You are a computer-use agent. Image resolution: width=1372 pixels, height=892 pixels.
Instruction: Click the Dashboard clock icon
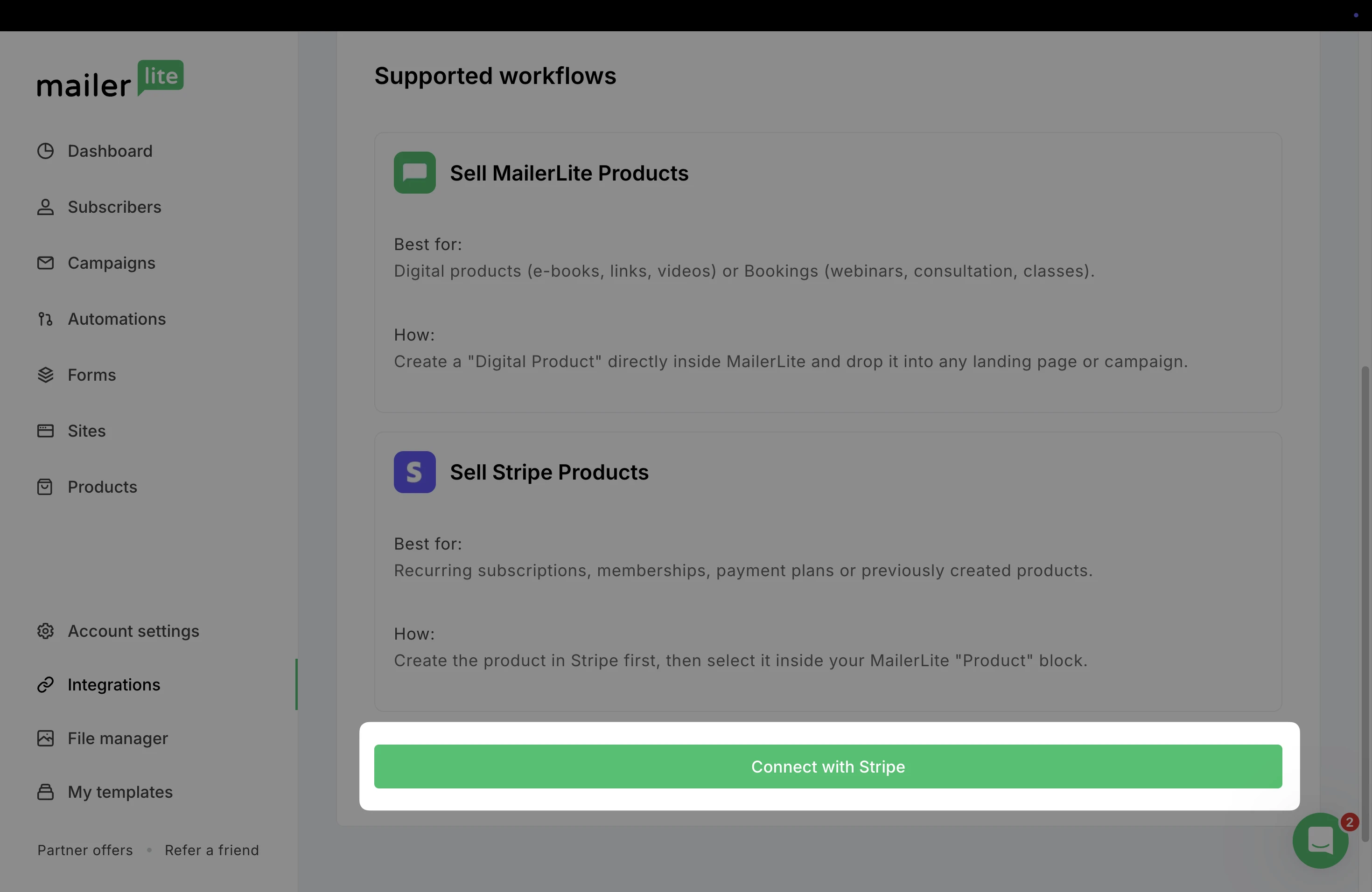pos(46,151)
